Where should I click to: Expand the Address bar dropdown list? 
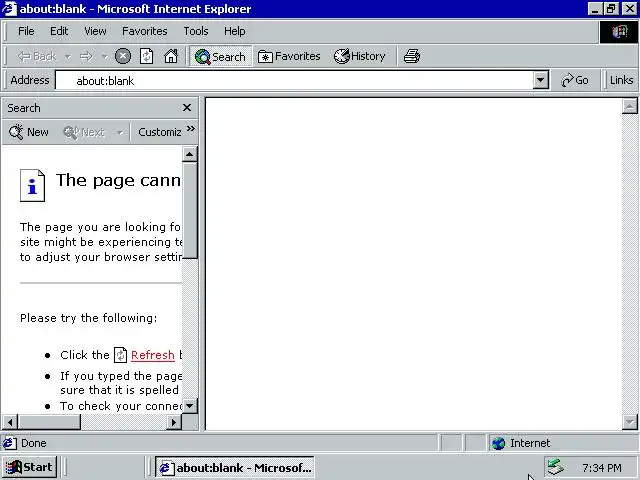click(x=540, y=80)
